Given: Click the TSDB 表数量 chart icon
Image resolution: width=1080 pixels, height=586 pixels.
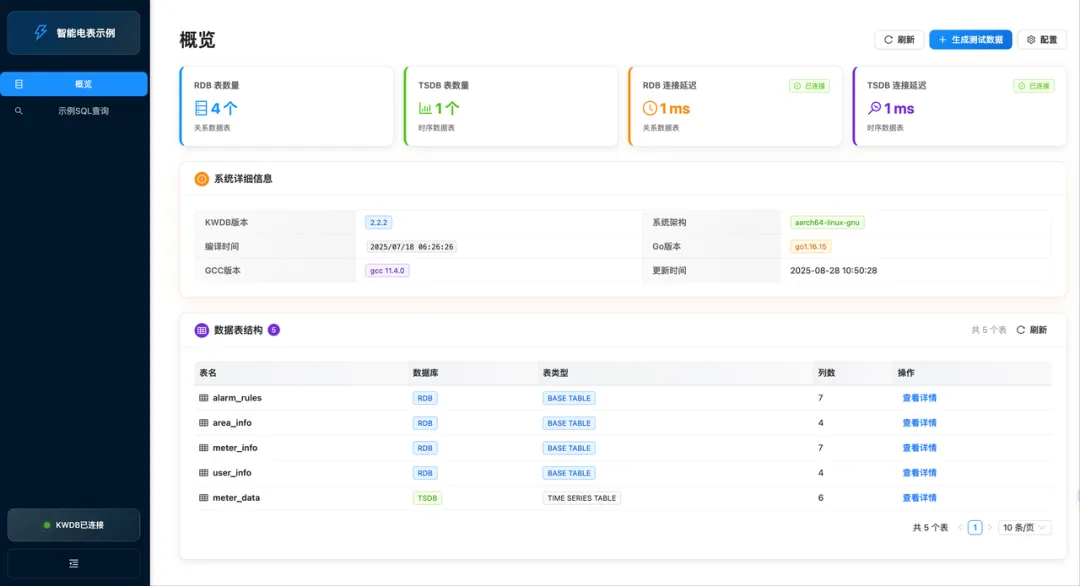Looking at the screenshot, I should (x=425, y=108).
